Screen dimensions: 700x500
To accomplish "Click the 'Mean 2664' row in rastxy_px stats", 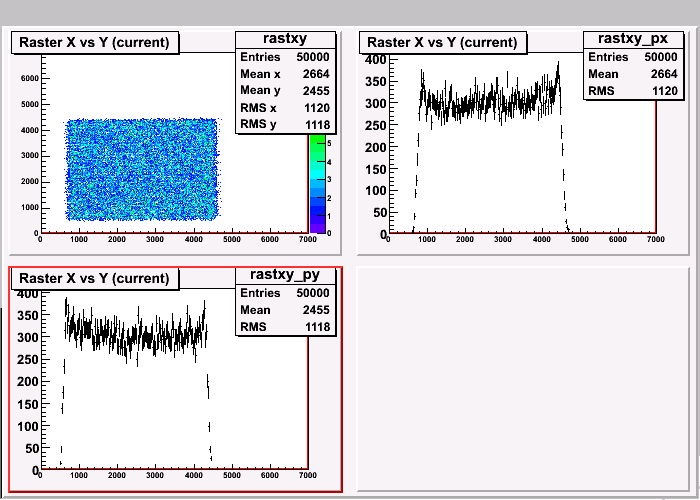I will 633,74.
